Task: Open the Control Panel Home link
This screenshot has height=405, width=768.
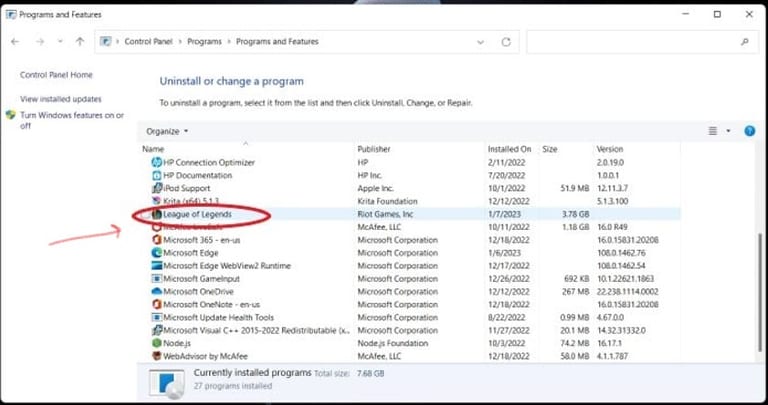Action: click(56, 75)
